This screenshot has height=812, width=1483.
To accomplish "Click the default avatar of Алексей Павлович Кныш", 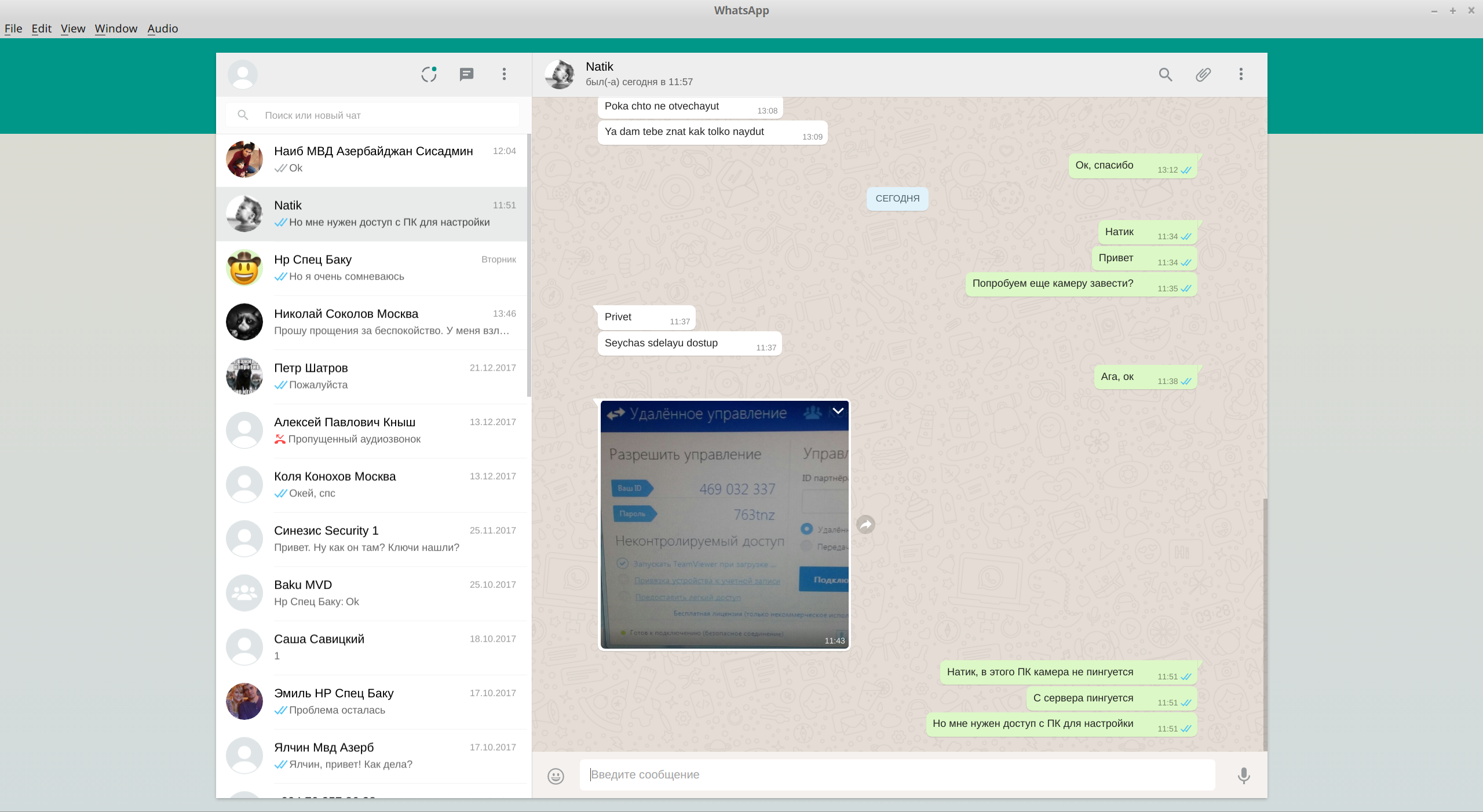I will [244, 430].
